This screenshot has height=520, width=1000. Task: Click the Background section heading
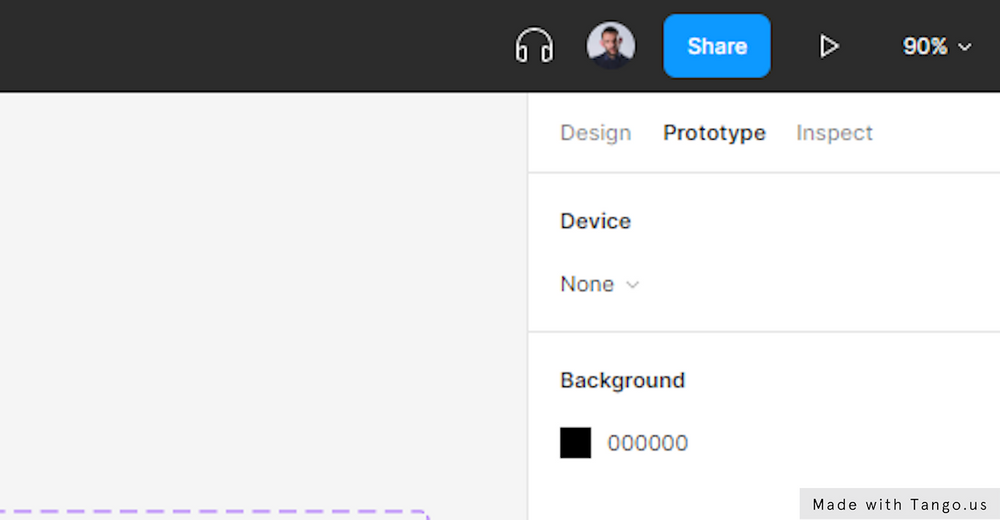pos(622,380)
